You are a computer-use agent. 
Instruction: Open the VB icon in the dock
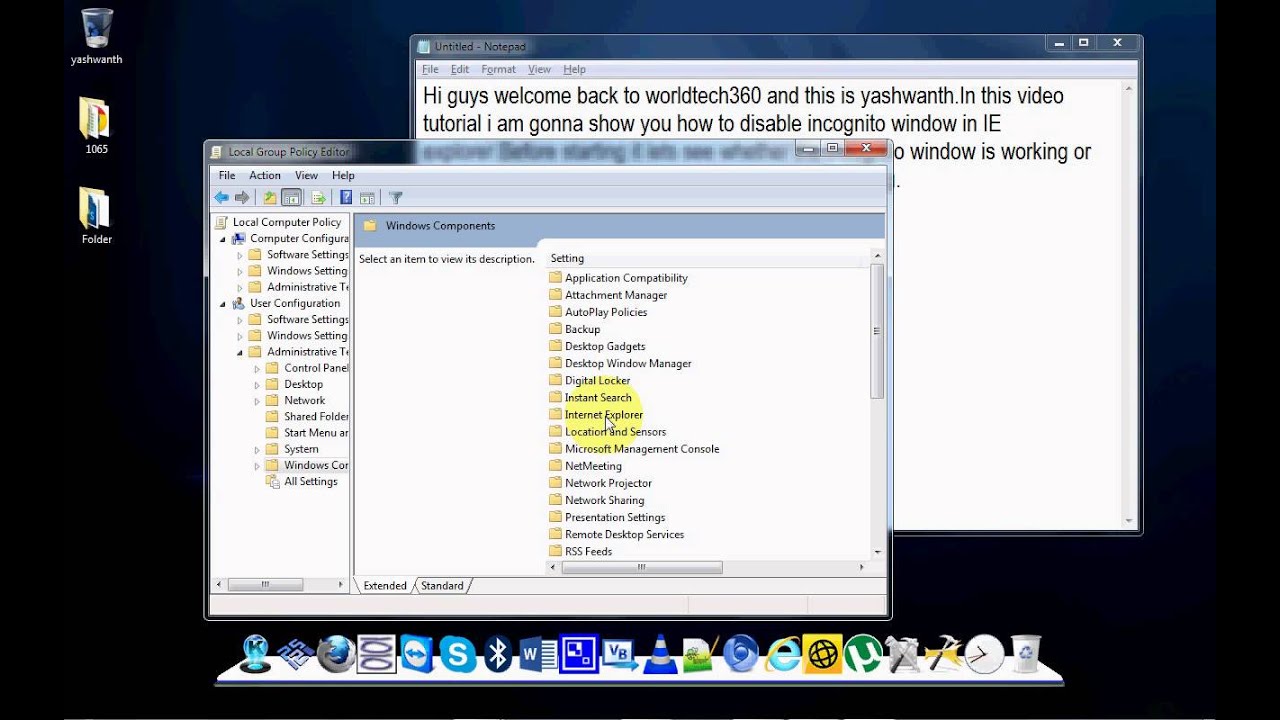(620, 655)
